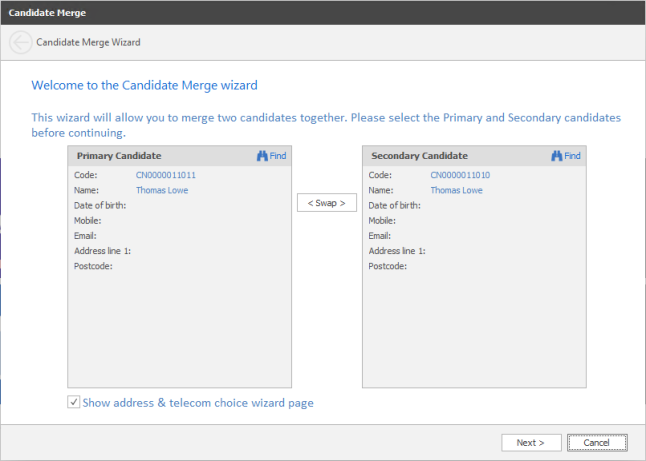Cancel the Candidate Merge wizard

pyautogui.click(x=597, y=442)
